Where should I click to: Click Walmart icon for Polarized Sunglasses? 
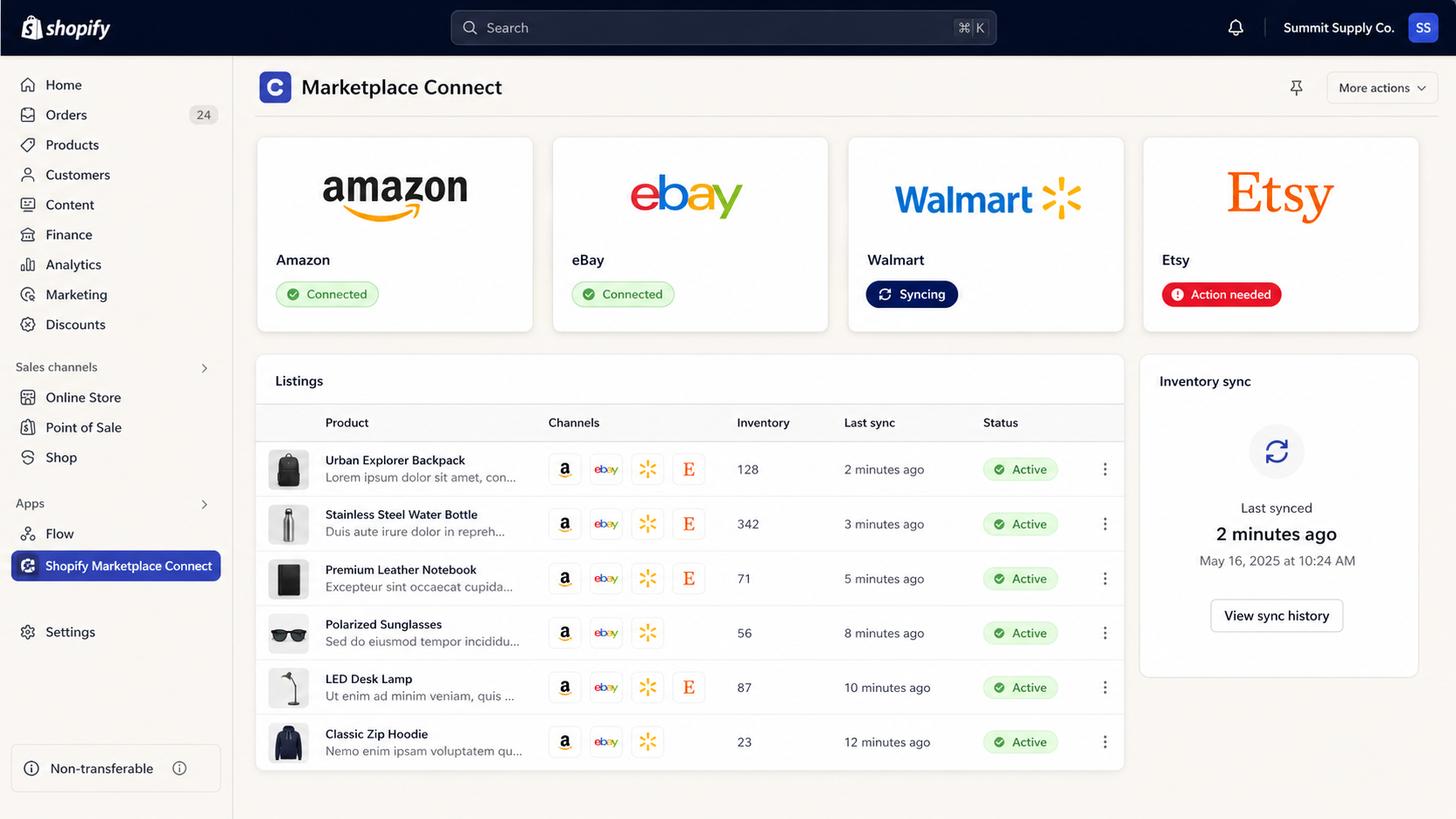pos(648,633)
